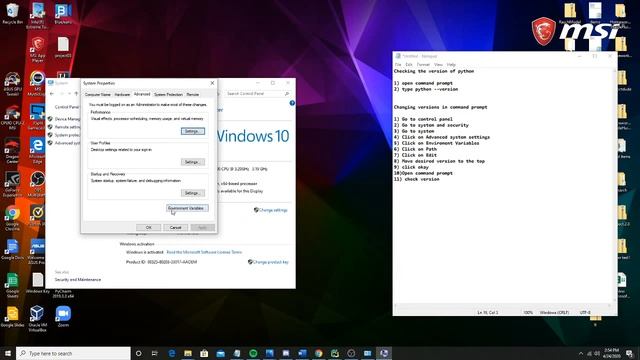Click line '5) Click on Enviroment Variables' in Notepad
Image resolution: width=640 pixels, height=360 pixels.
(x=436, y=143)
